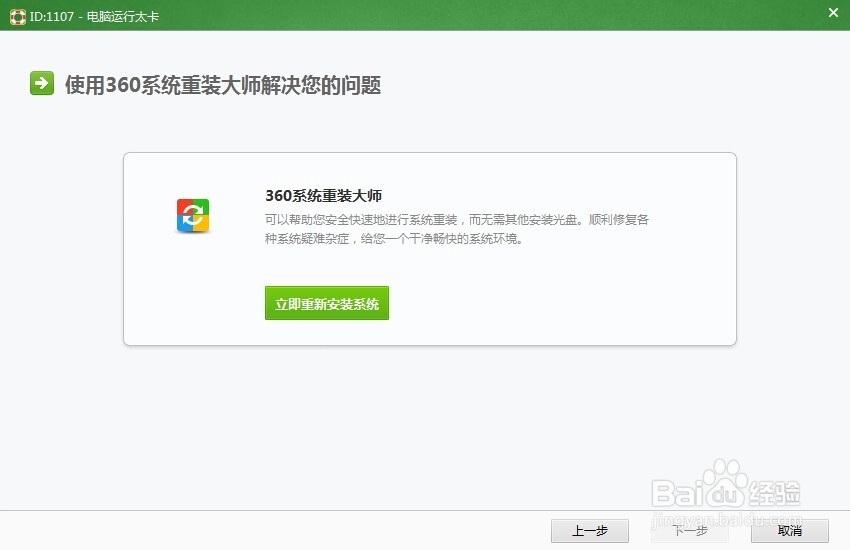Click the description line starting 种系统疑难杂症
The image size is (850, 550).
click(x=394, y=238)
